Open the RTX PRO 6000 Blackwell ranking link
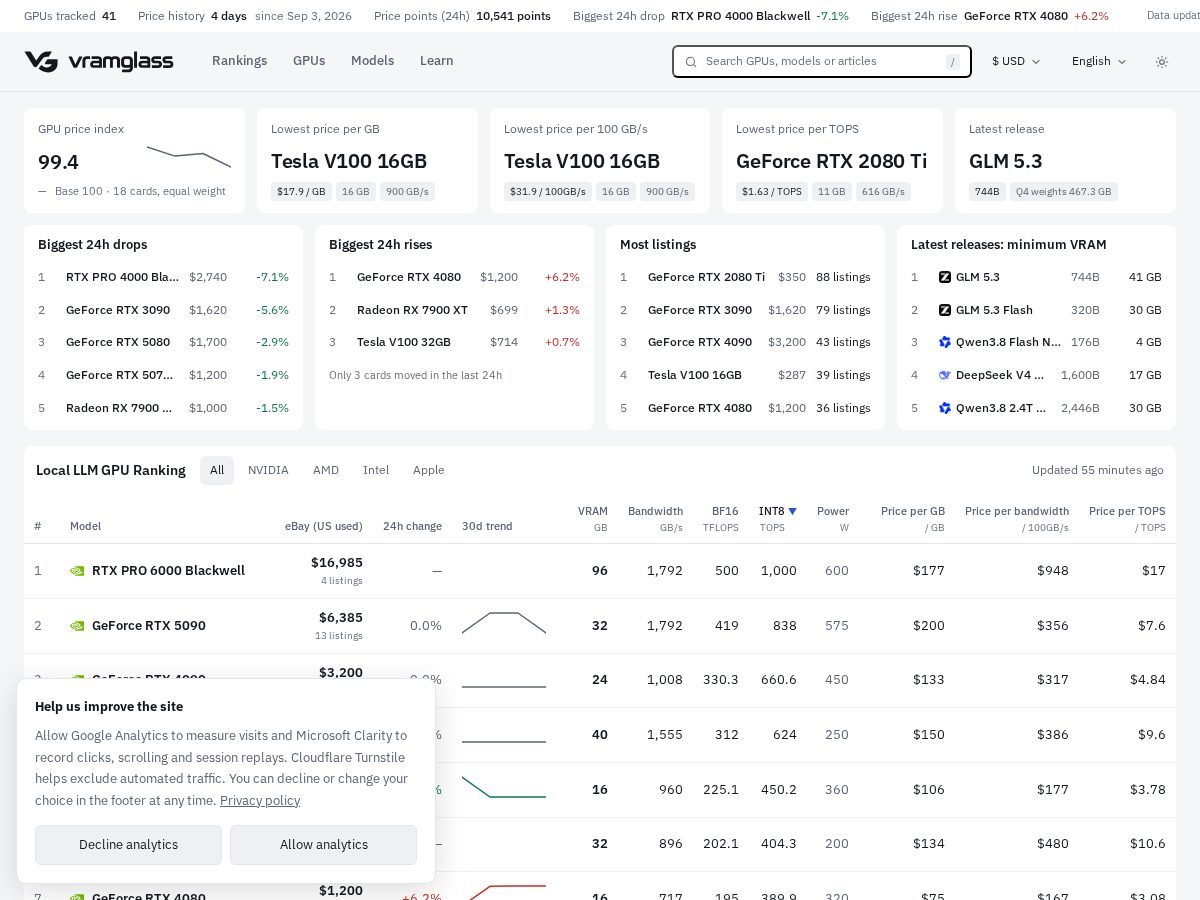The image size is (1200, 900). tap(168, 571)
